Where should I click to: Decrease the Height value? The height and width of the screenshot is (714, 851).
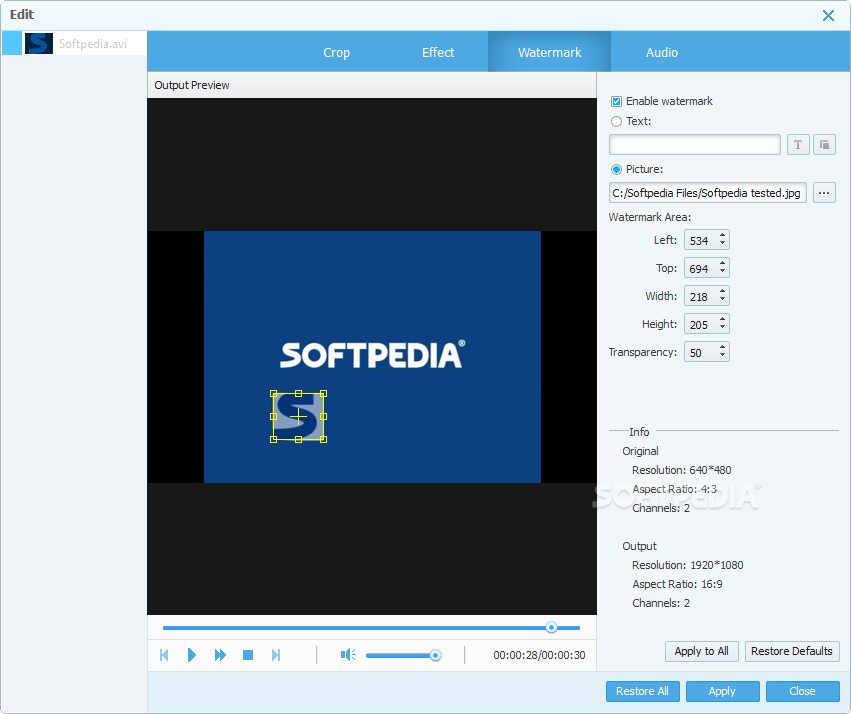(x=722, y=328)
